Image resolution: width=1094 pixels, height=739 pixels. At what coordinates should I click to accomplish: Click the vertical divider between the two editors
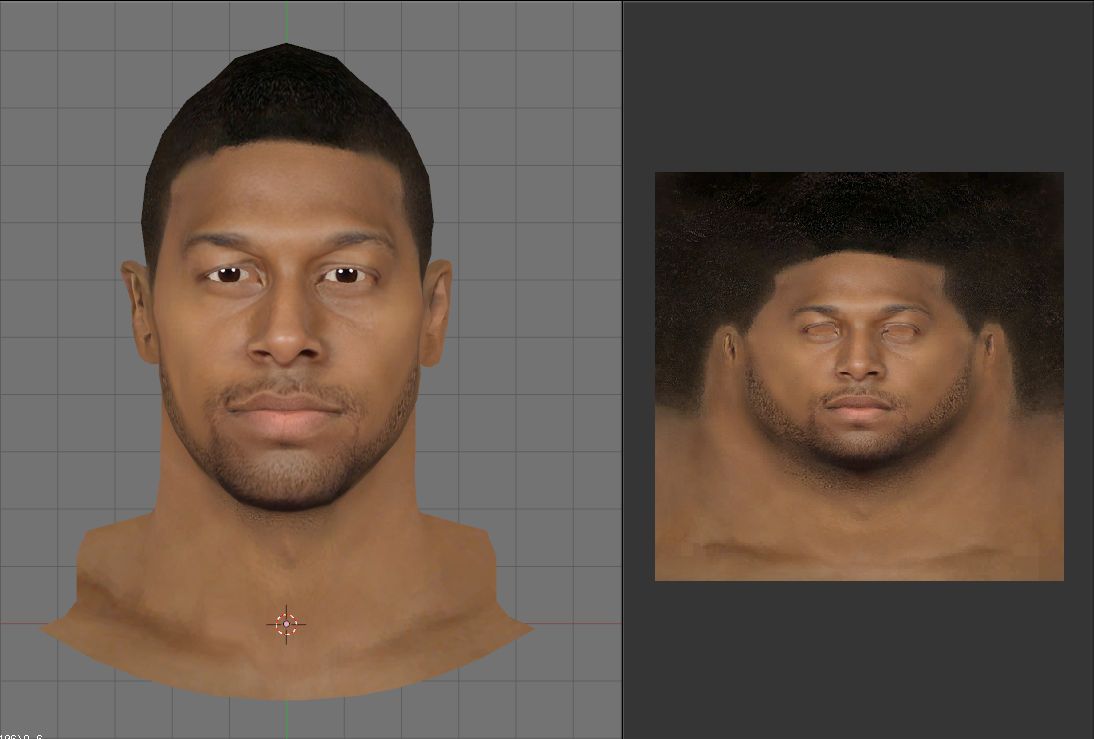622,370
